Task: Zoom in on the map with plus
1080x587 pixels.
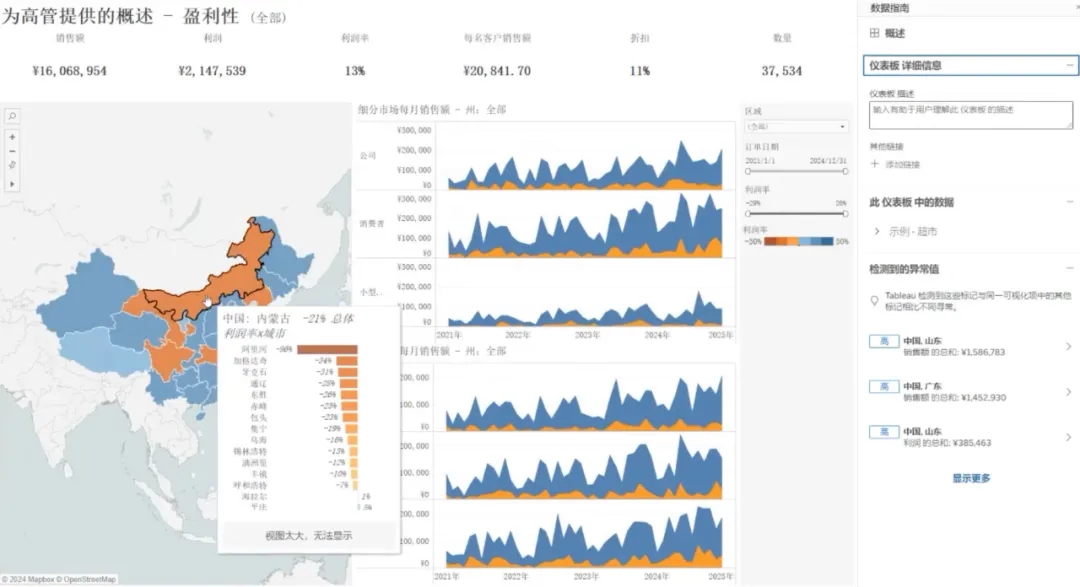Action: (x=13, y=137)
